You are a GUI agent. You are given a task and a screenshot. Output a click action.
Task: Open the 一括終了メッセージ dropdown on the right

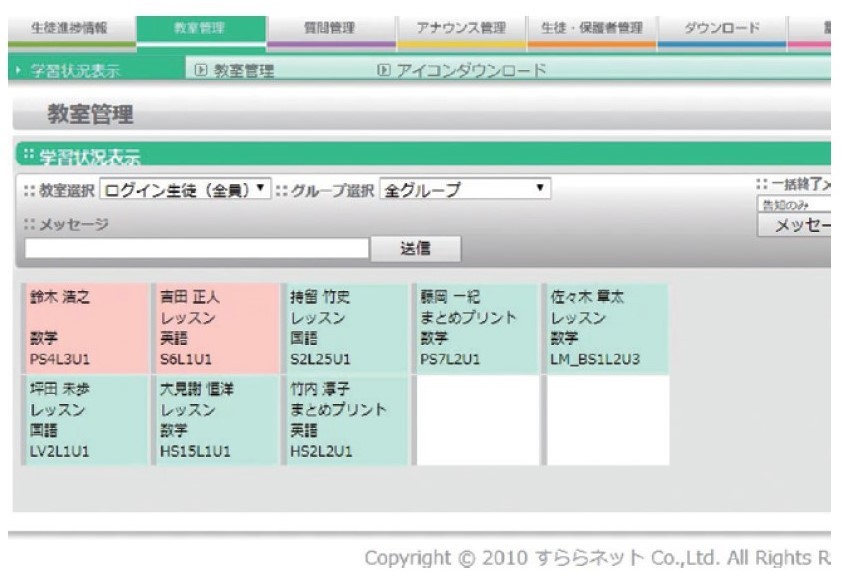795,204
